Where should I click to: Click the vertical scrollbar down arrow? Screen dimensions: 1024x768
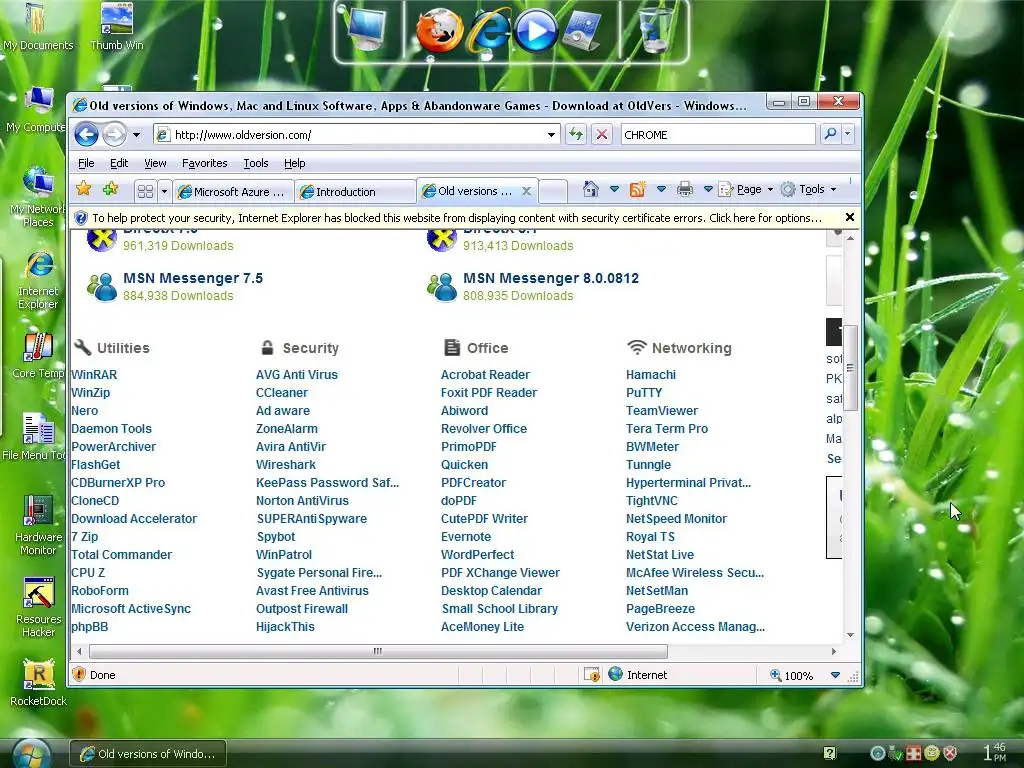(x=850, y=635)
